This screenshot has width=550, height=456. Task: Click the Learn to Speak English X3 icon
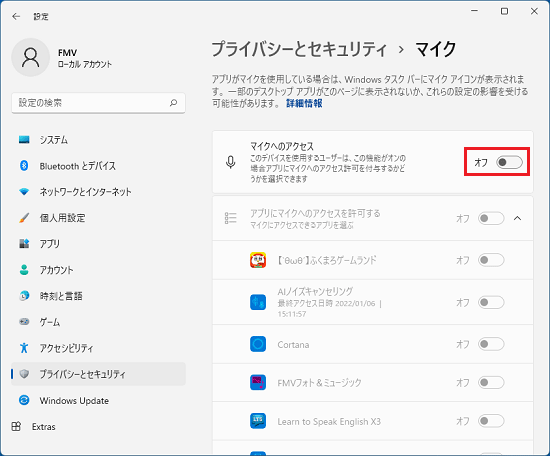(x=258, y=421)
